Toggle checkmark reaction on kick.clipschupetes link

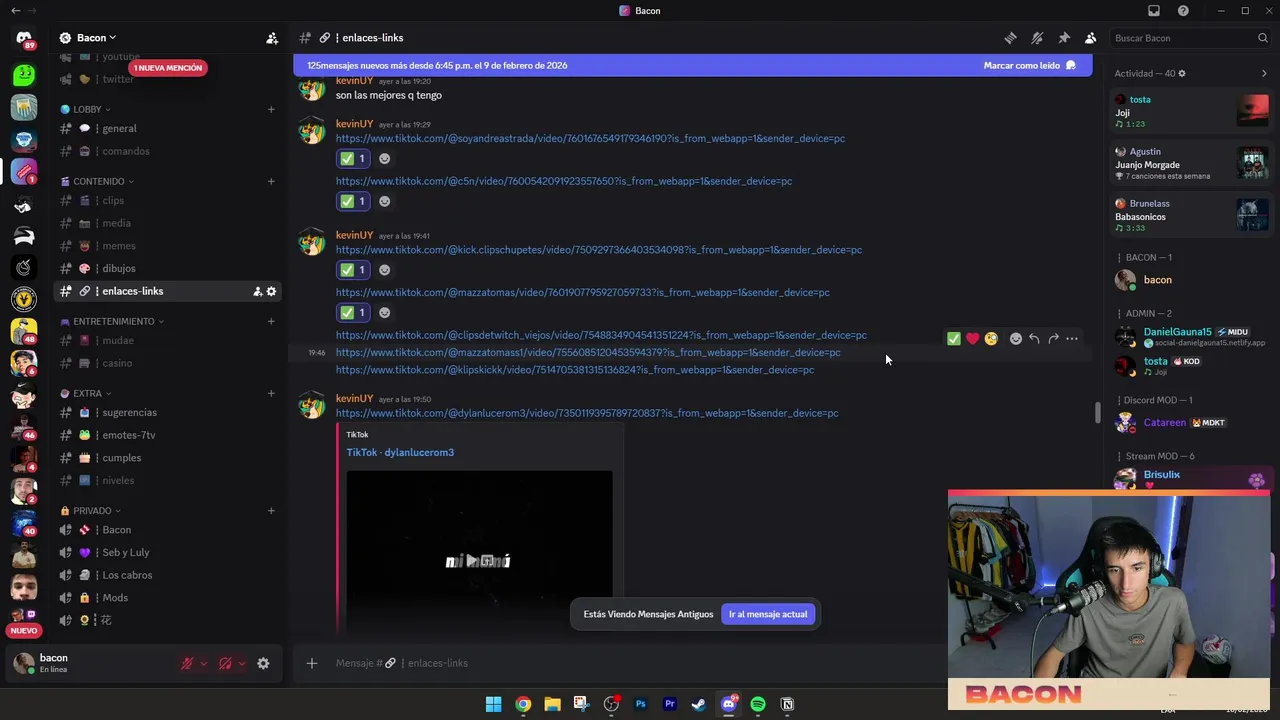tap(353, 270)
